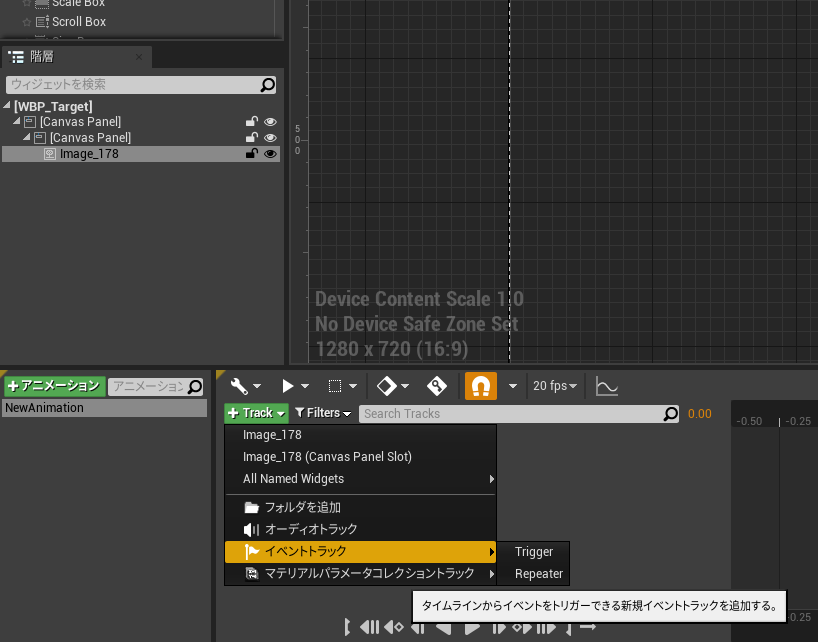The height and width of the screenshot is (642, 818).
Task: Jump to the start of playback range
Action: click(x=370, y=627)
